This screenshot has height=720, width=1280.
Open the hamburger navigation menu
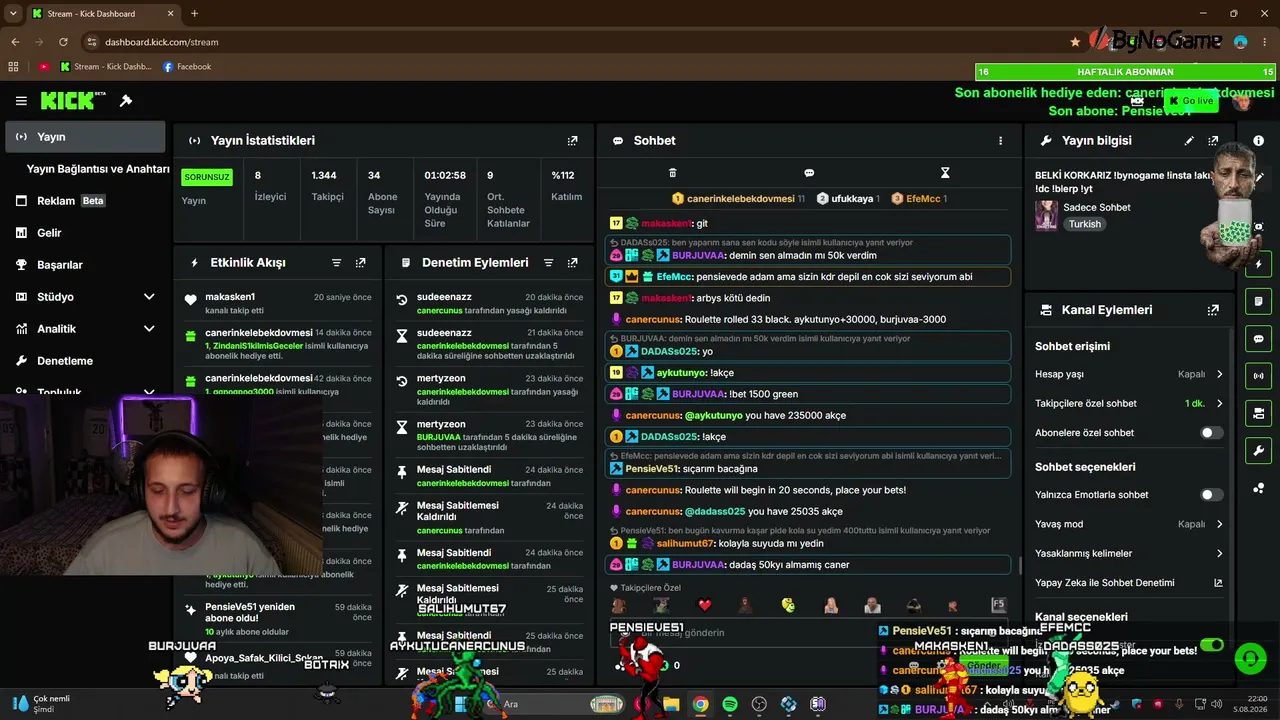21,101
